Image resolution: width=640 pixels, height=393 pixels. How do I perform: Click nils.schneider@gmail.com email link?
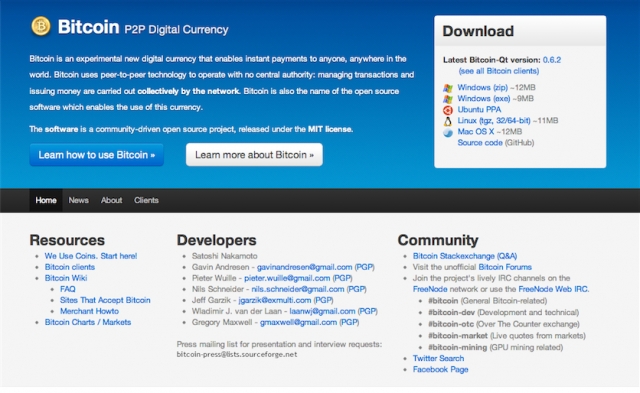click(x=298, y=289)
